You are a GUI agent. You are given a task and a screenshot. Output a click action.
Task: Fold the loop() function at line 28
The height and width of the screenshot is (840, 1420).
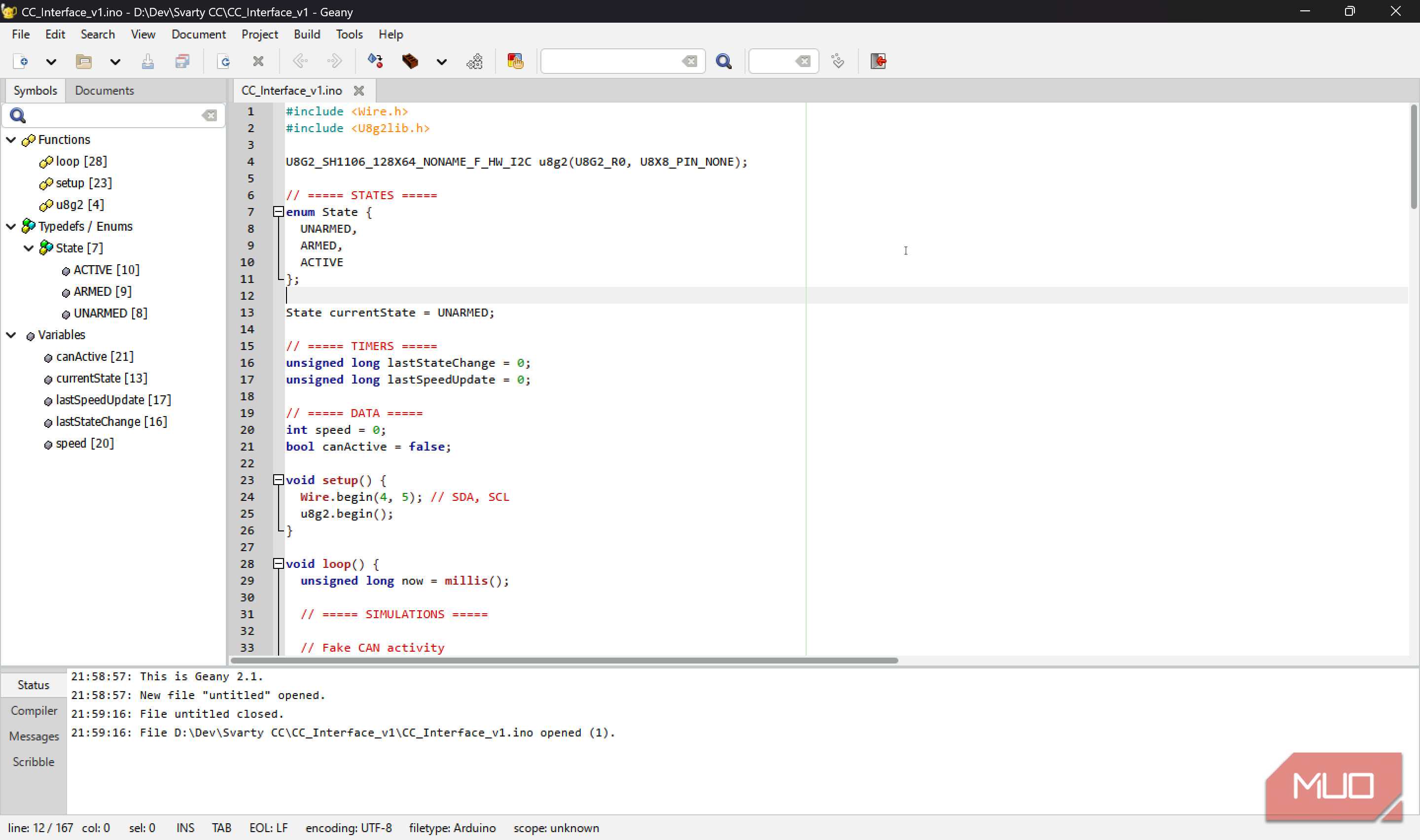pyautogui.click(x=278, y=564)
